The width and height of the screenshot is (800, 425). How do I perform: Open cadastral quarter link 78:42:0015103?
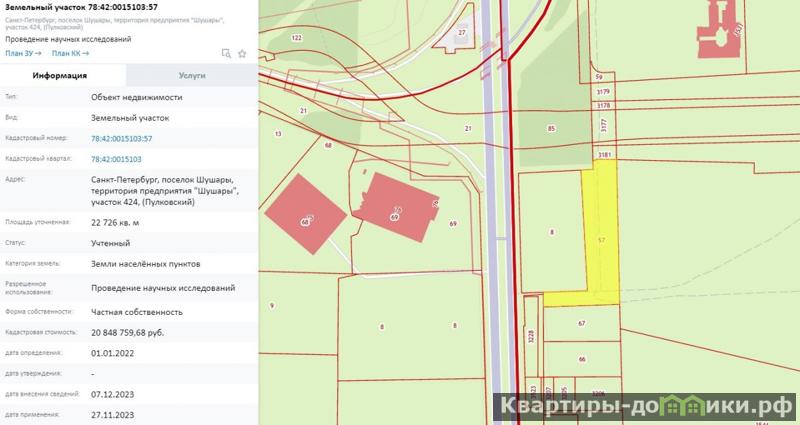[116, 159]
